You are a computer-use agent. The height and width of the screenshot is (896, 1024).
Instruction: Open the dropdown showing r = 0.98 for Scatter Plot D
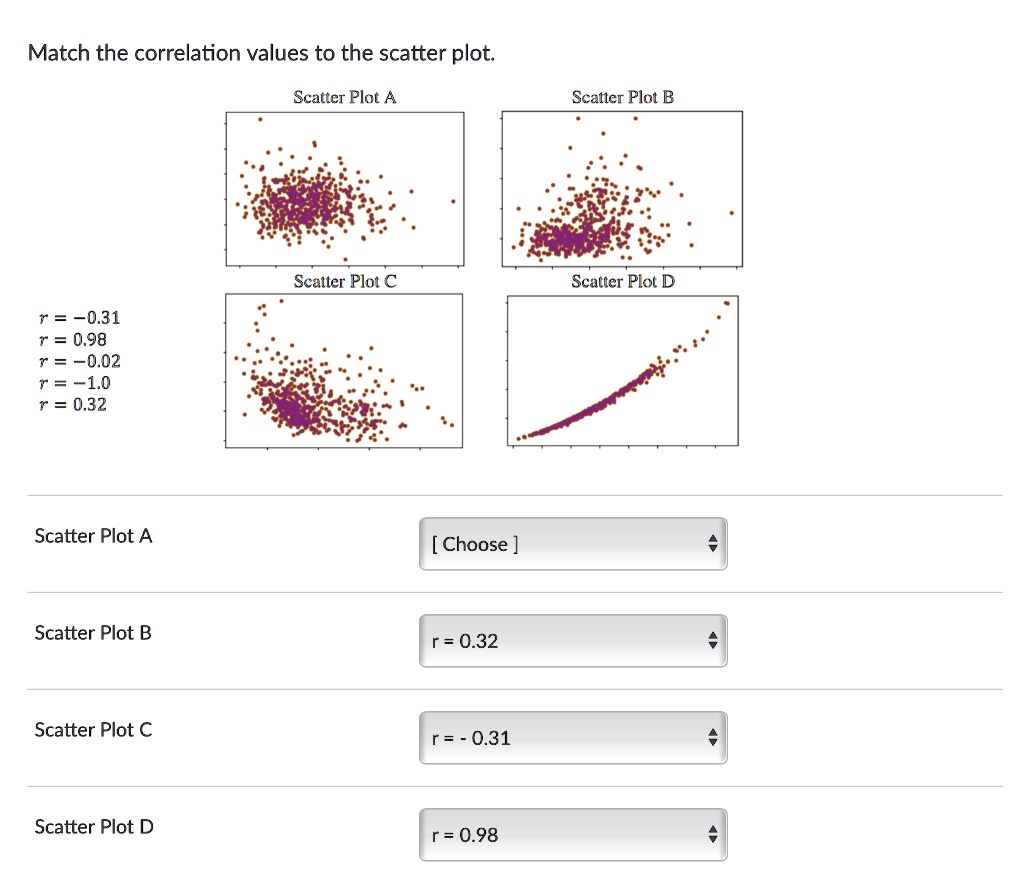573,834
